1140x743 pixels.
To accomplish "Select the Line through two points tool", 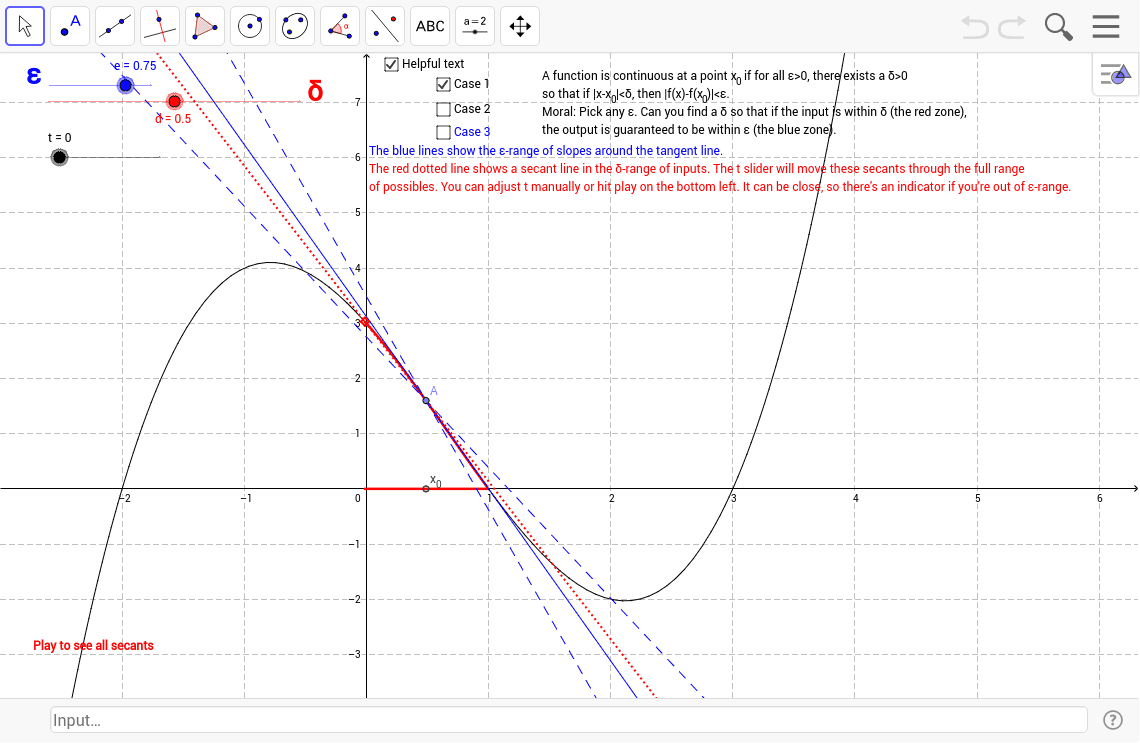I will click(116, 26).
